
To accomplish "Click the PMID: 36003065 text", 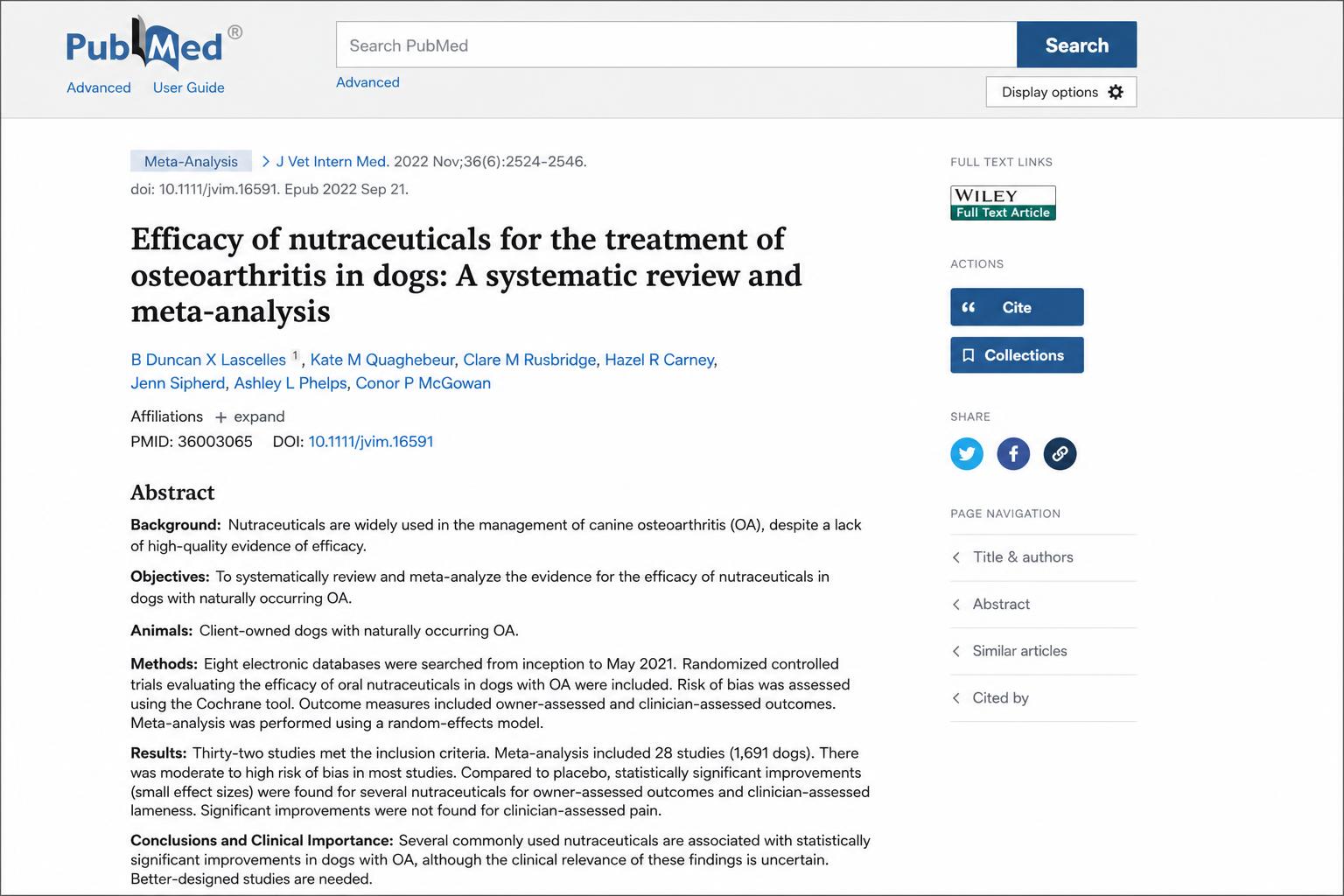I will pos(192,442).
